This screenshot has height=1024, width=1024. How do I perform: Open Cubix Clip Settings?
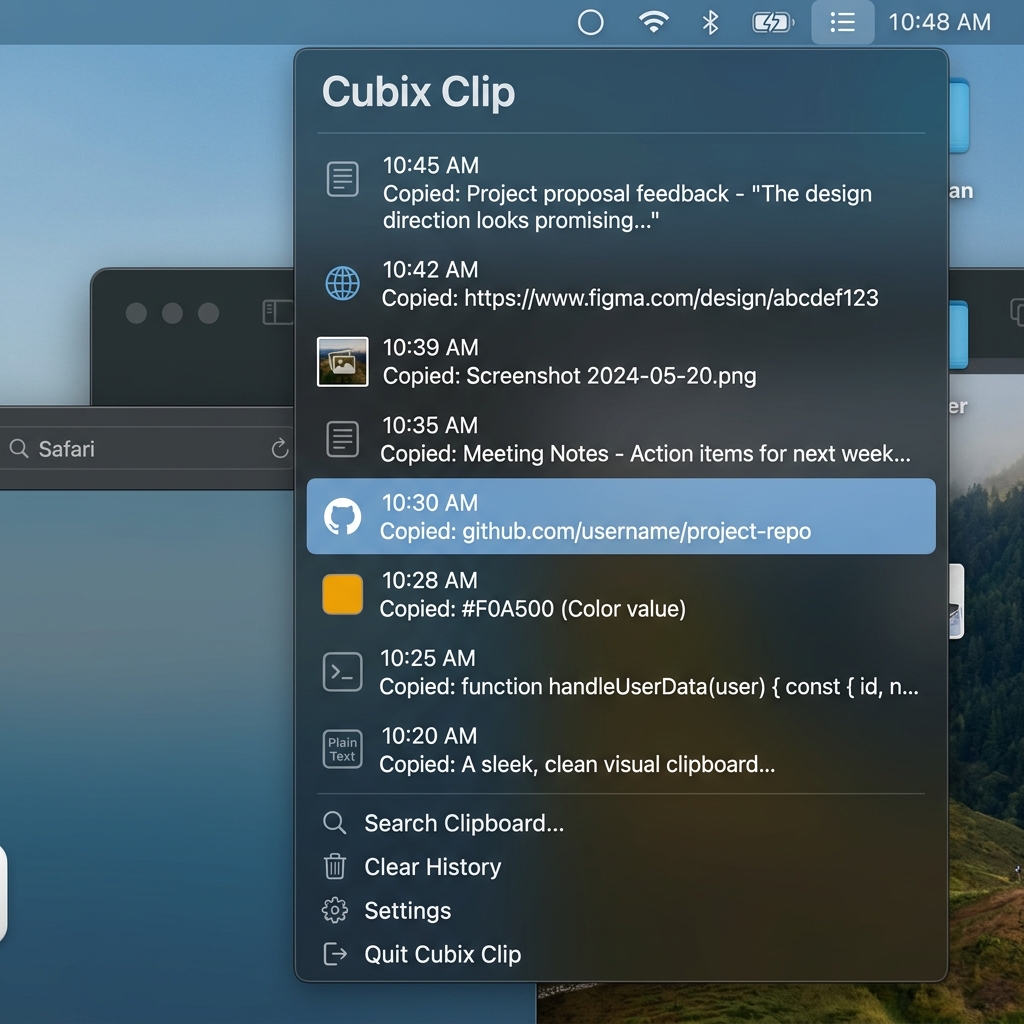pos(621,910)
